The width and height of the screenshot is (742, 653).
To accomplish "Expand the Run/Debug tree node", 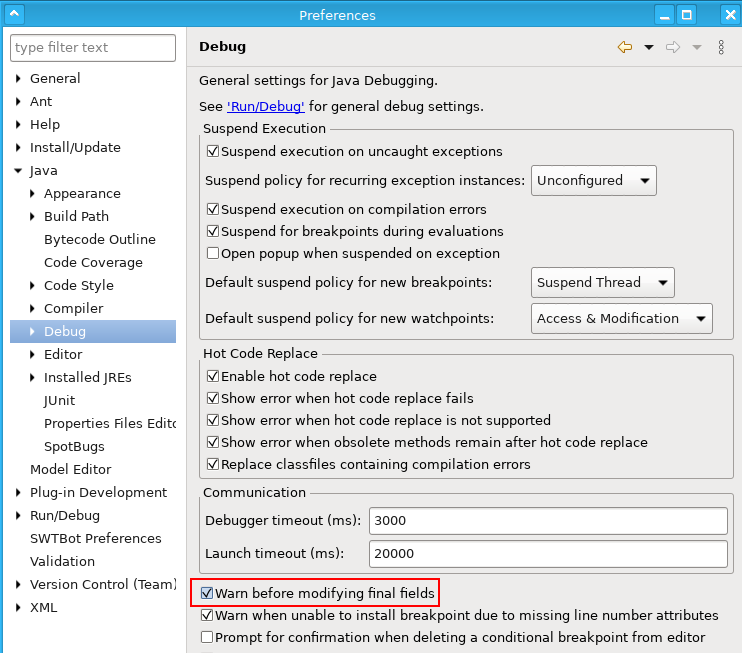I will click(18, 515).
